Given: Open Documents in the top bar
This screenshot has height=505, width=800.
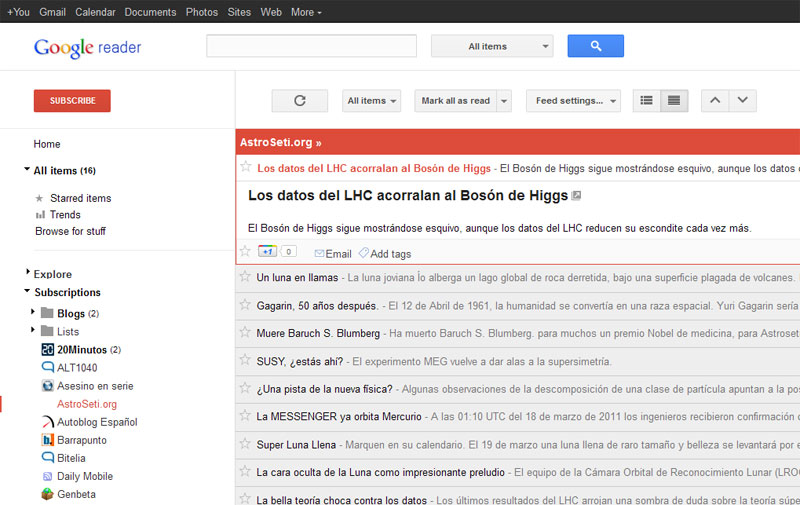Looking at the screenshot, I should pyautogui.click(x=151, y=12).
